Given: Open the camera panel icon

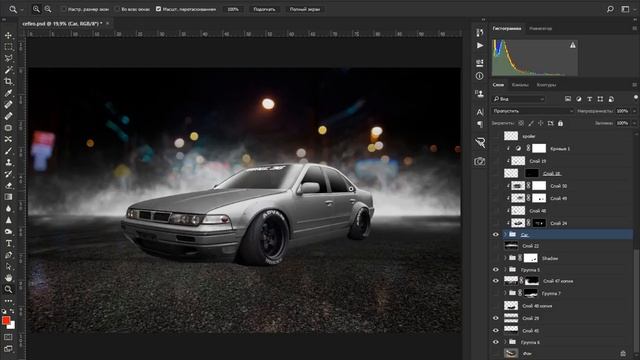Looking at the screenshot, I should [x=480, y=162].
